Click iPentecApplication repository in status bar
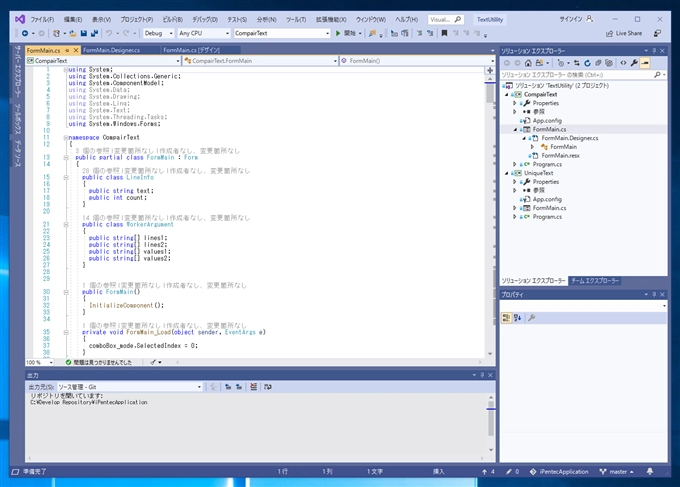Screen dimensions: 680x487 (x=559, y=471)
